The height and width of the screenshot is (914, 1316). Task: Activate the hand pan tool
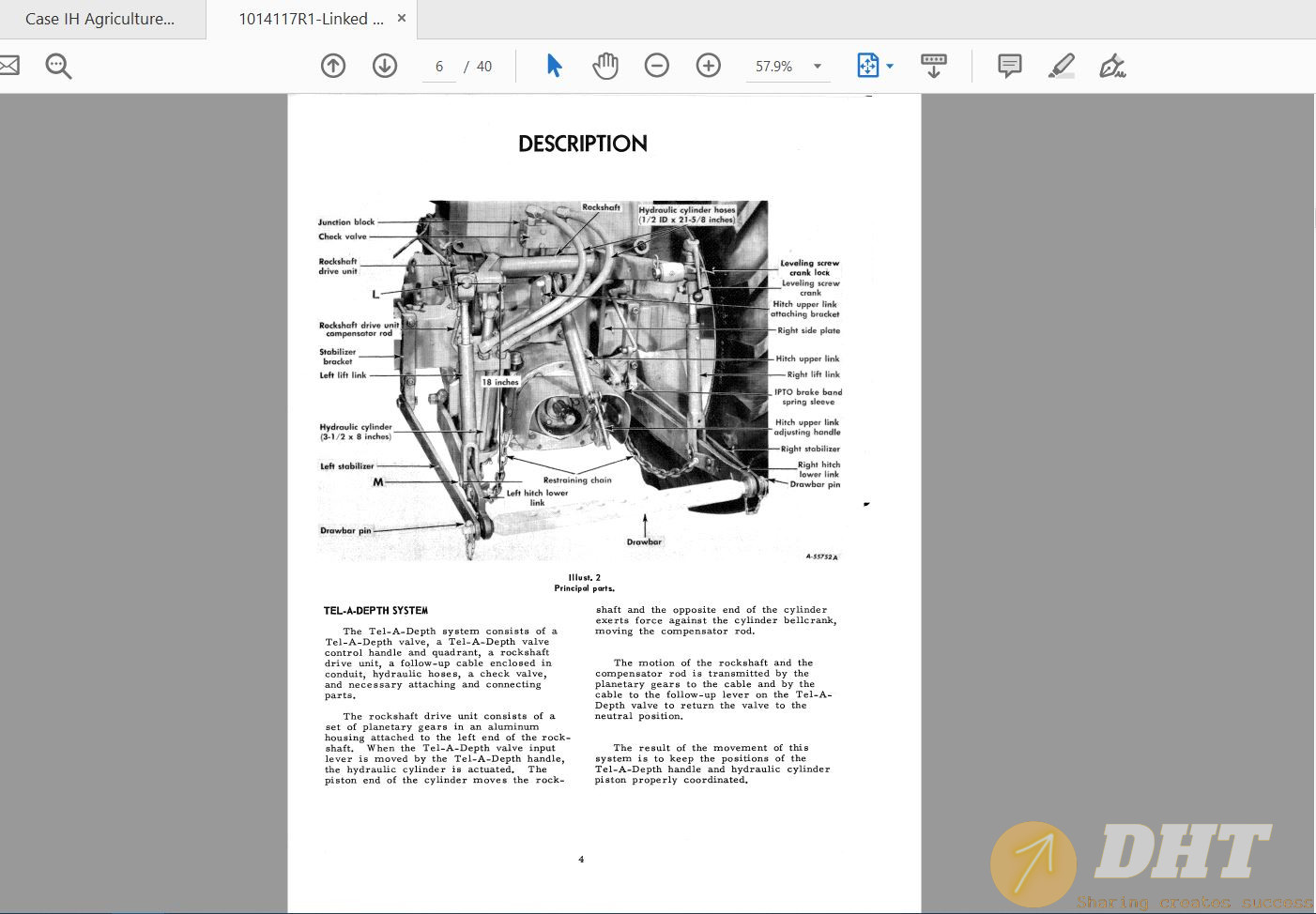pos(605,66)
